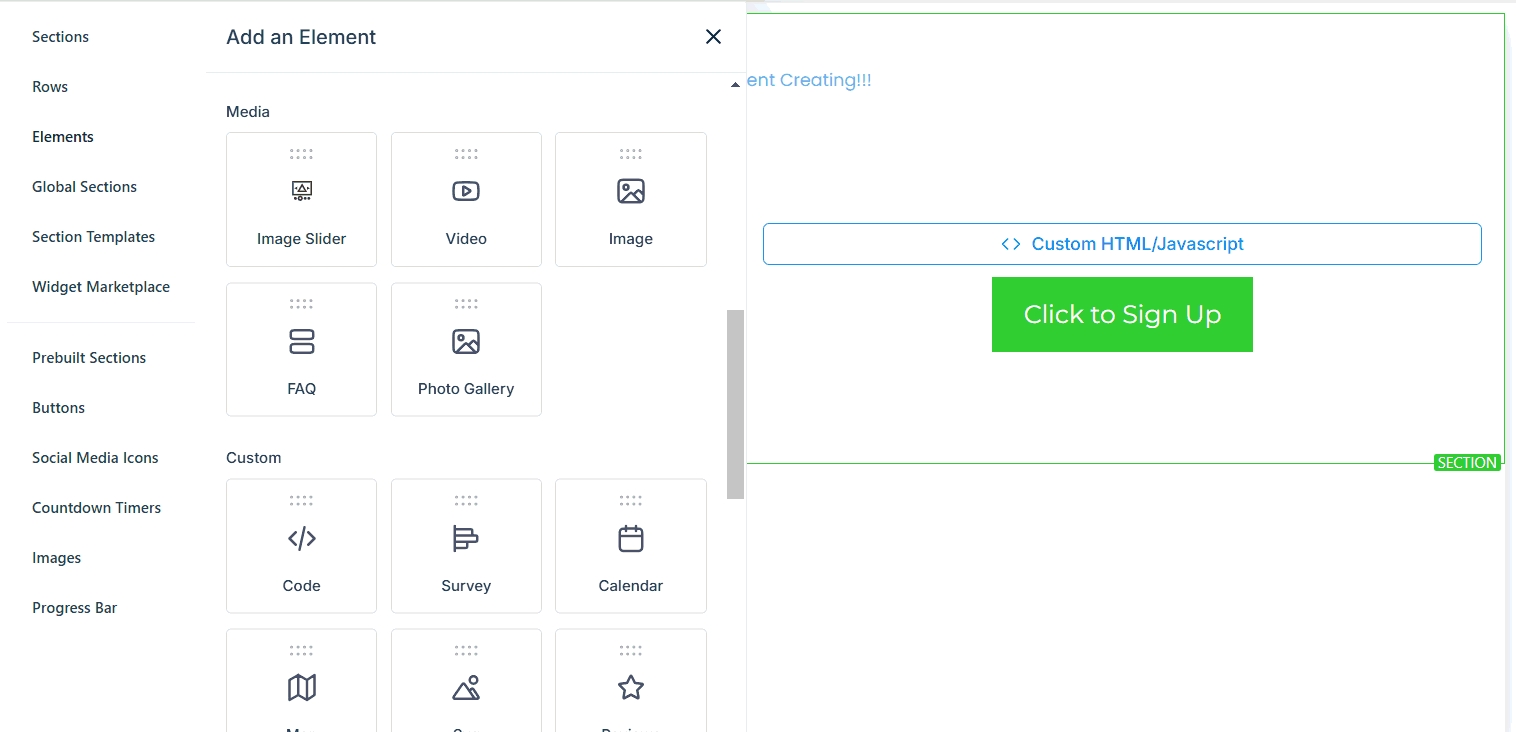Click the green Click to Sign Up button
This screenshot has height=732, width=1516.
1122,314
